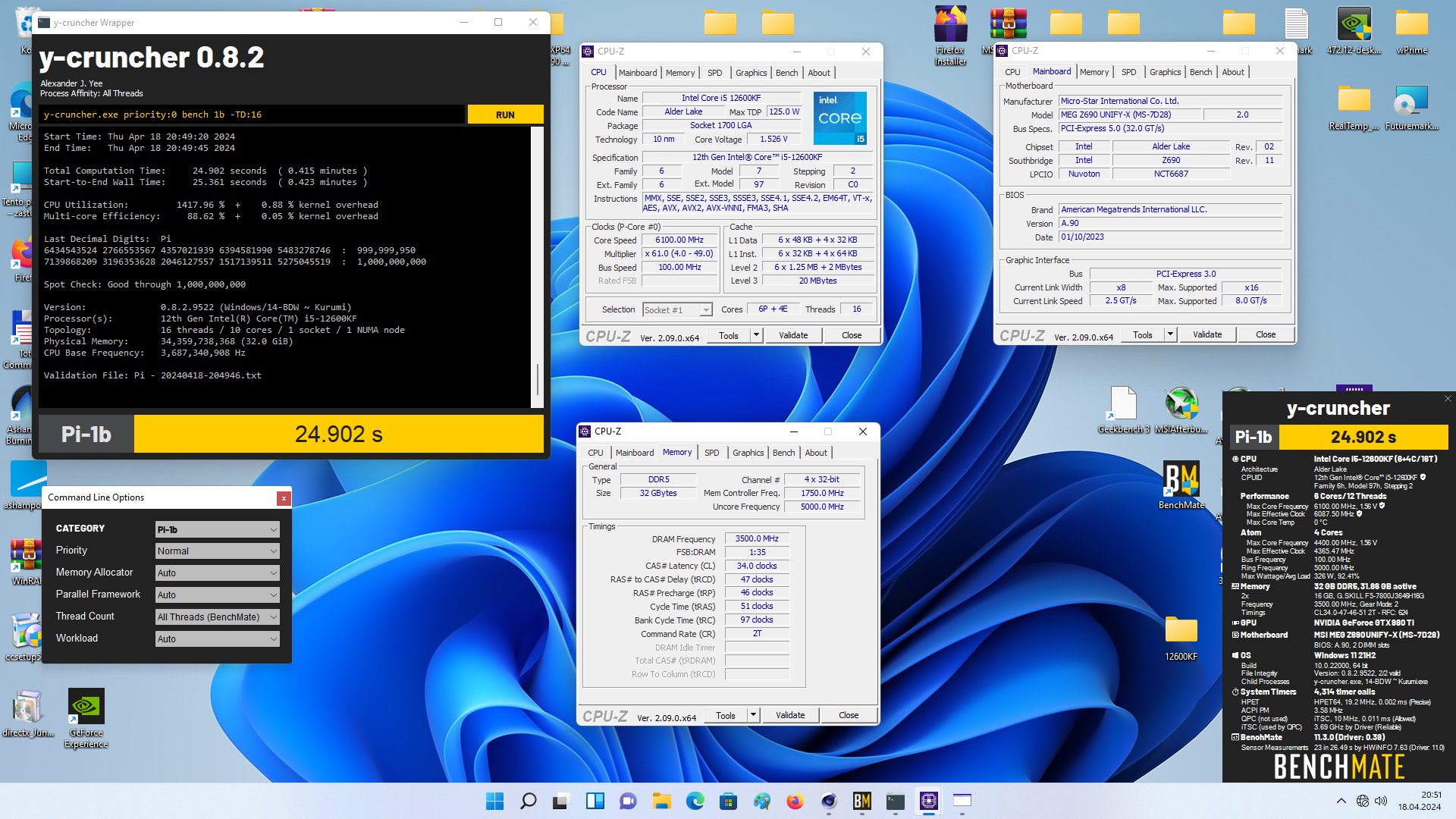
Task: Close the Command Line Options panel
Action: point(284,498)
